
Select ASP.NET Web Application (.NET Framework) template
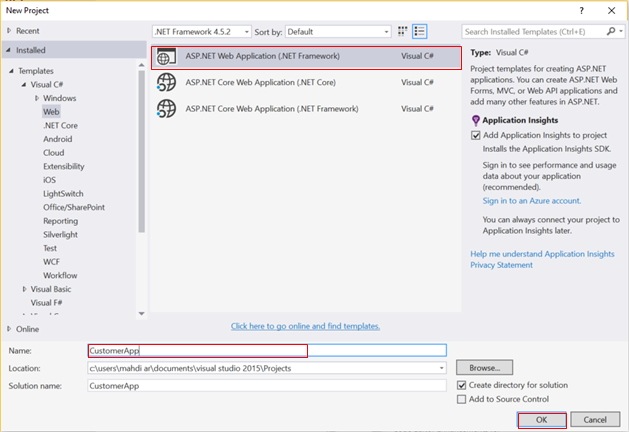306,57
